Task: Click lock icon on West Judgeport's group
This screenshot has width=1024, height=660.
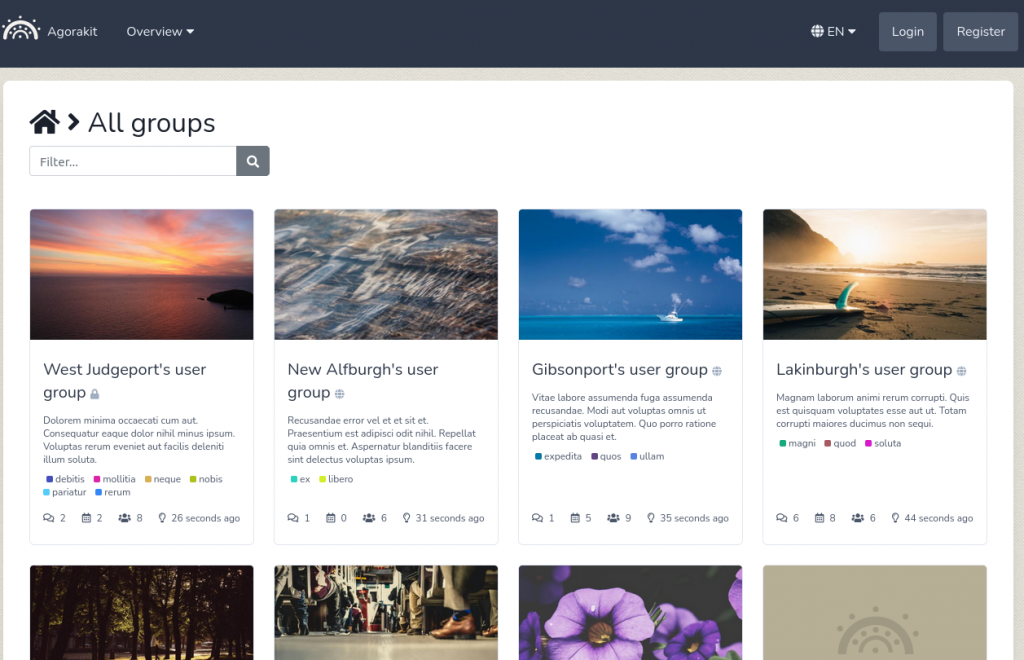Action: 95,394
